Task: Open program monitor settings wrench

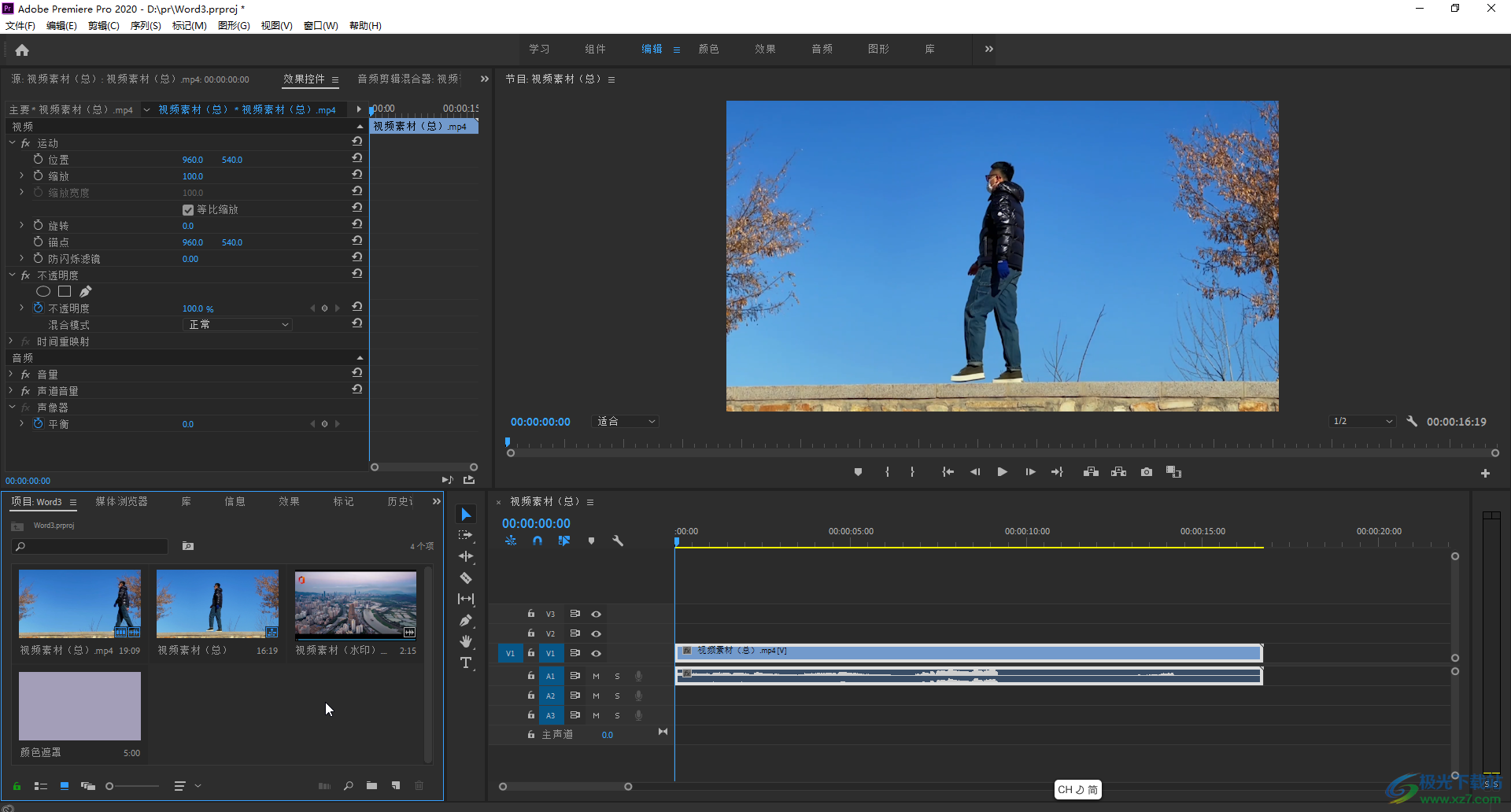Action: point(1412,422)
